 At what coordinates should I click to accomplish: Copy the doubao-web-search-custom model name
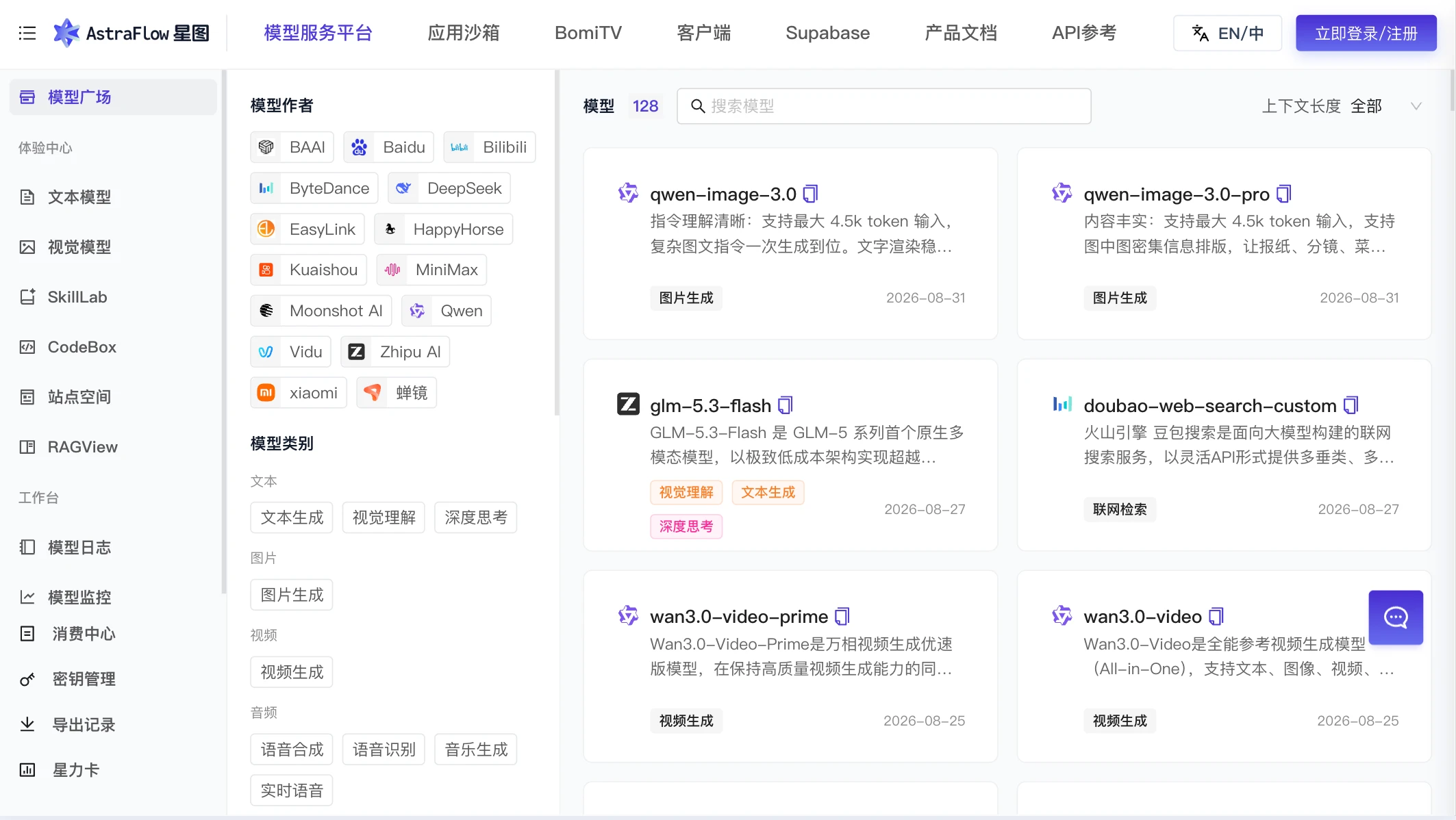[x=1351, y=406]
